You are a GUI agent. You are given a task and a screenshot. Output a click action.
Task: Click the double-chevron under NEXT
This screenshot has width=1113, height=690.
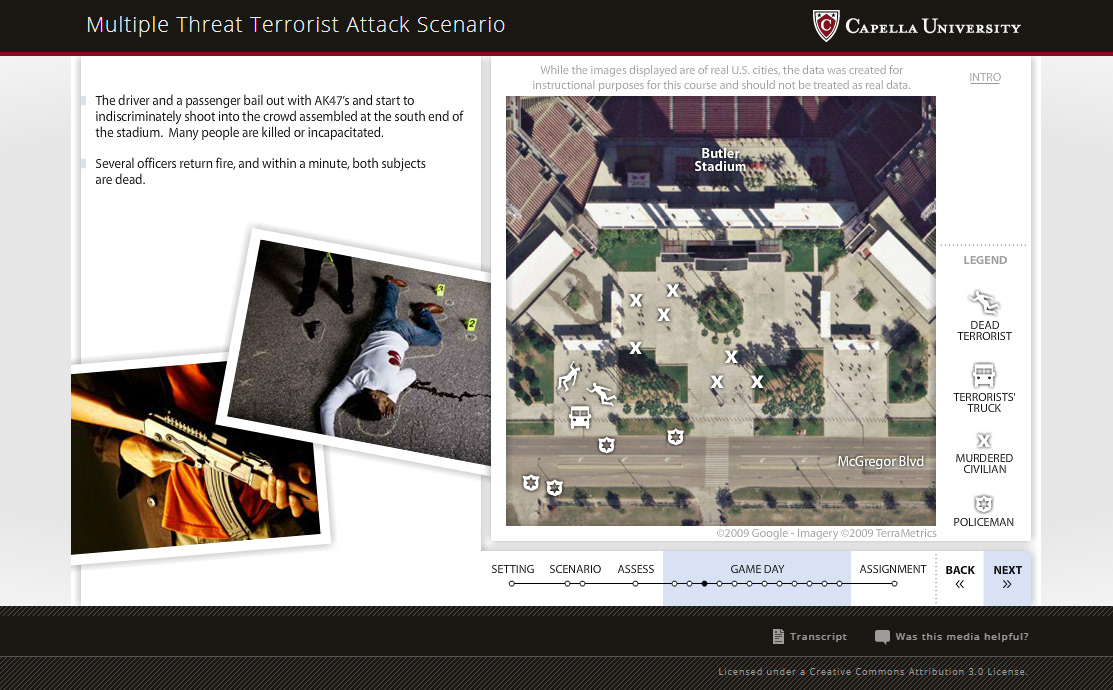pos(1007,584)
